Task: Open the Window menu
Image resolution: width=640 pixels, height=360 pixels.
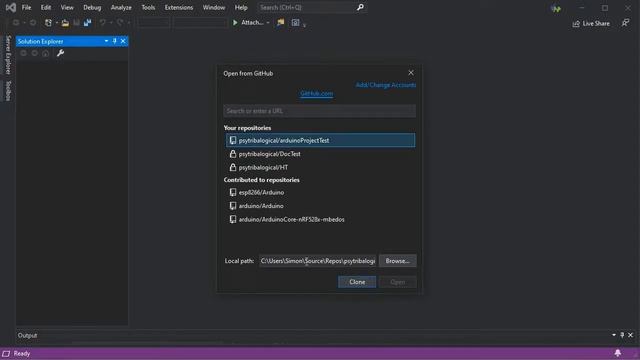Action: (214, 7)
